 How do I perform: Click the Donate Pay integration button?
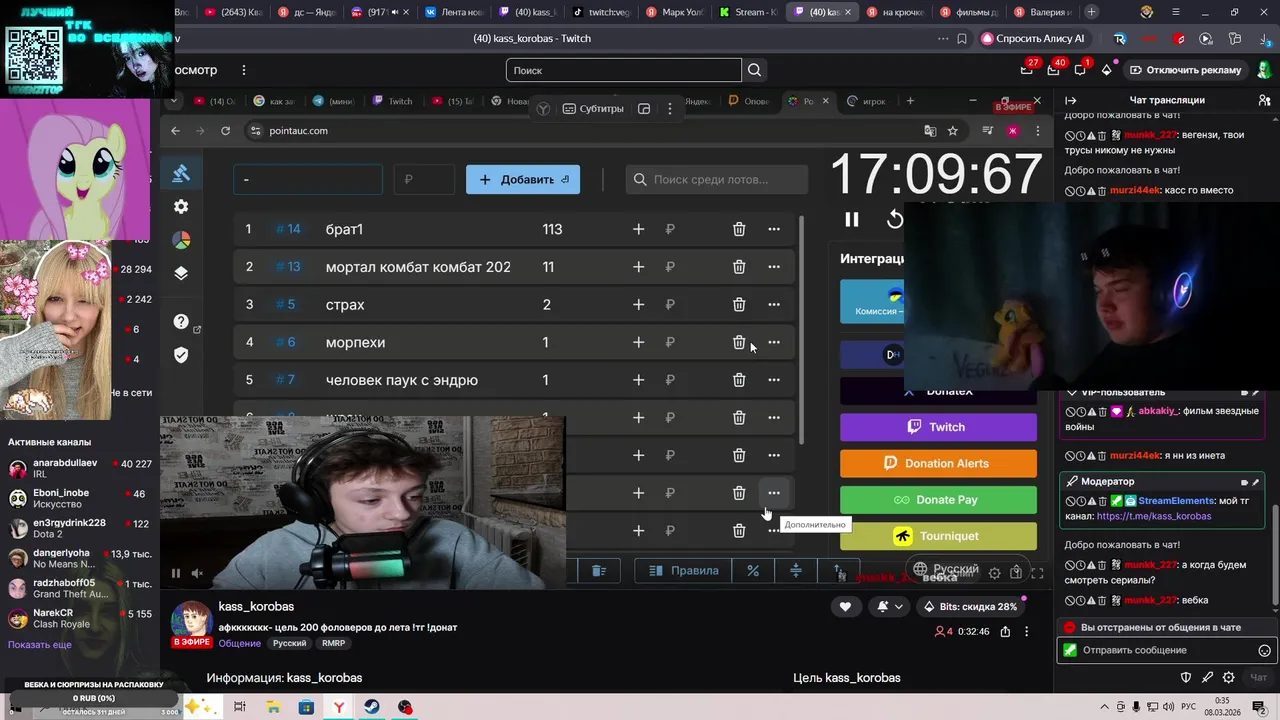tap(938, 500)
